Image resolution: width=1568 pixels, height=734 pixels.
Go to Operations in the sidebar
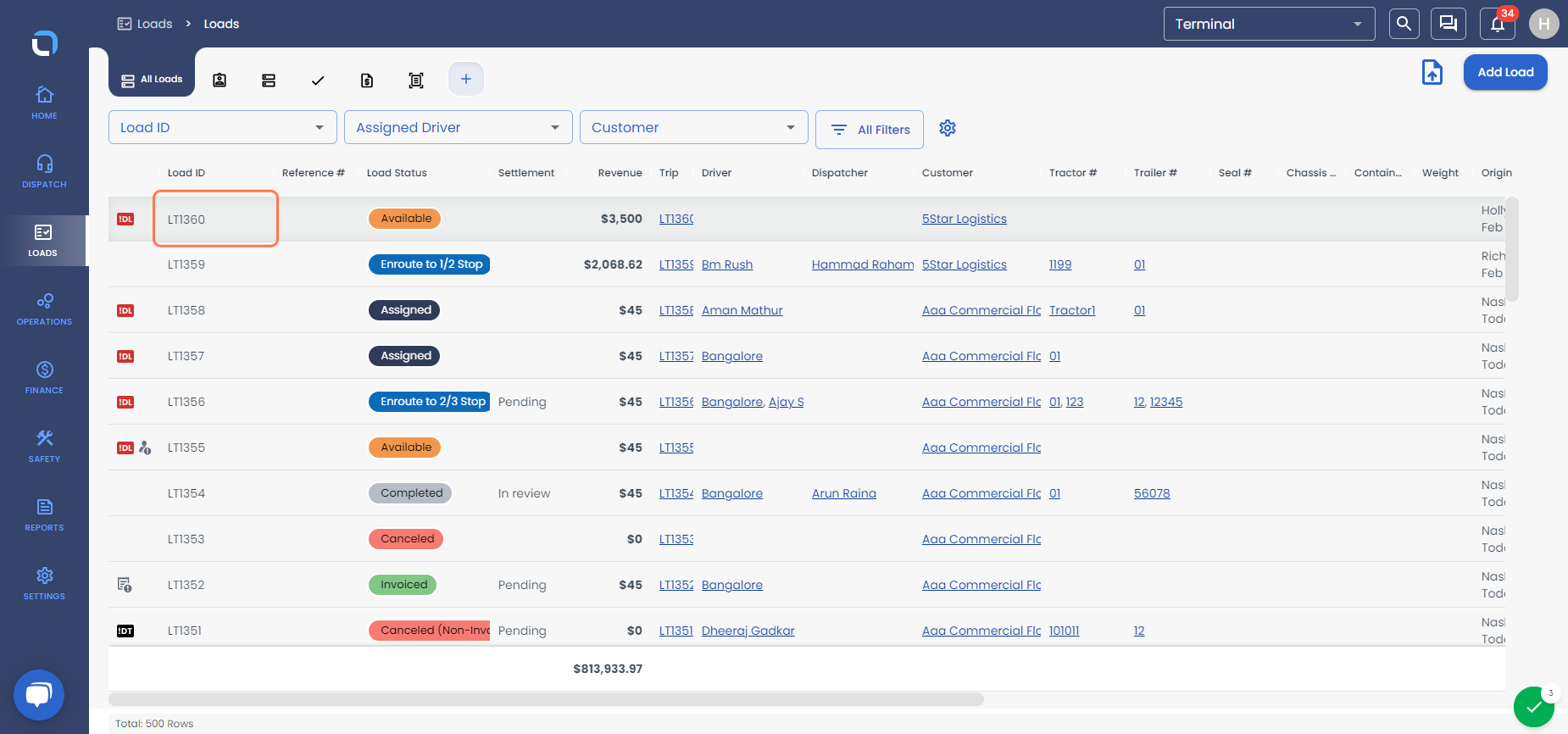click(44, 309)
